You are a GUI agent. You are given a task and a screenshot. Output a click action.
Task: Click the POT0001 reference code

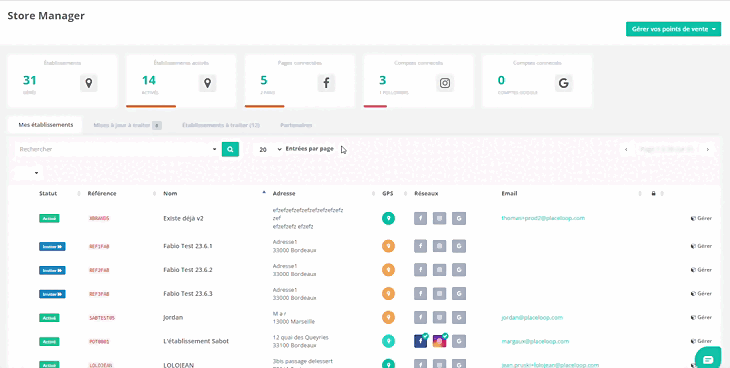[x=99, y=341]
